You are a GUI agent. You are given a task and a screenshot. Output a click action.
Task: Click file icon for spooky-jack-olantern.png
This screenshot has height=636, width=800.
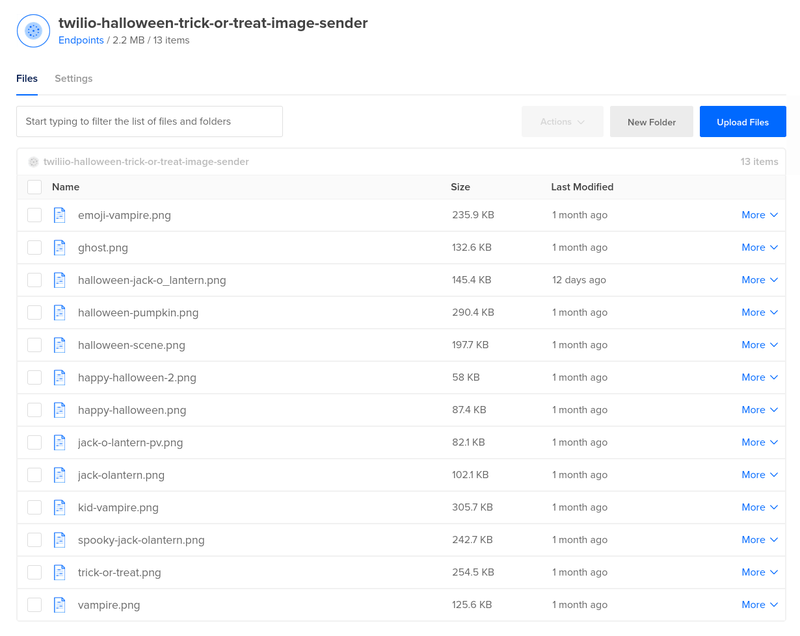pyautogui.click(x=60, y=540)
